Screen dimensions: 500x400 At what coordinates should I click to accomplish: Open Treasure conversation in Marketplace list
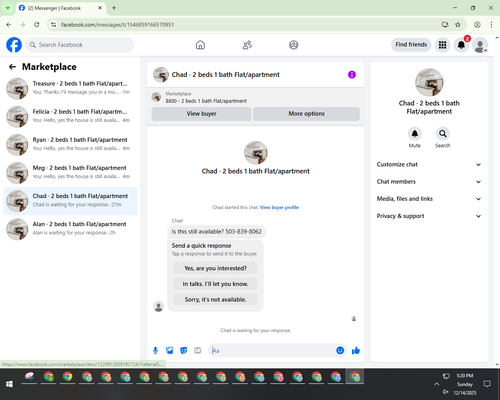tap(70, 89)
